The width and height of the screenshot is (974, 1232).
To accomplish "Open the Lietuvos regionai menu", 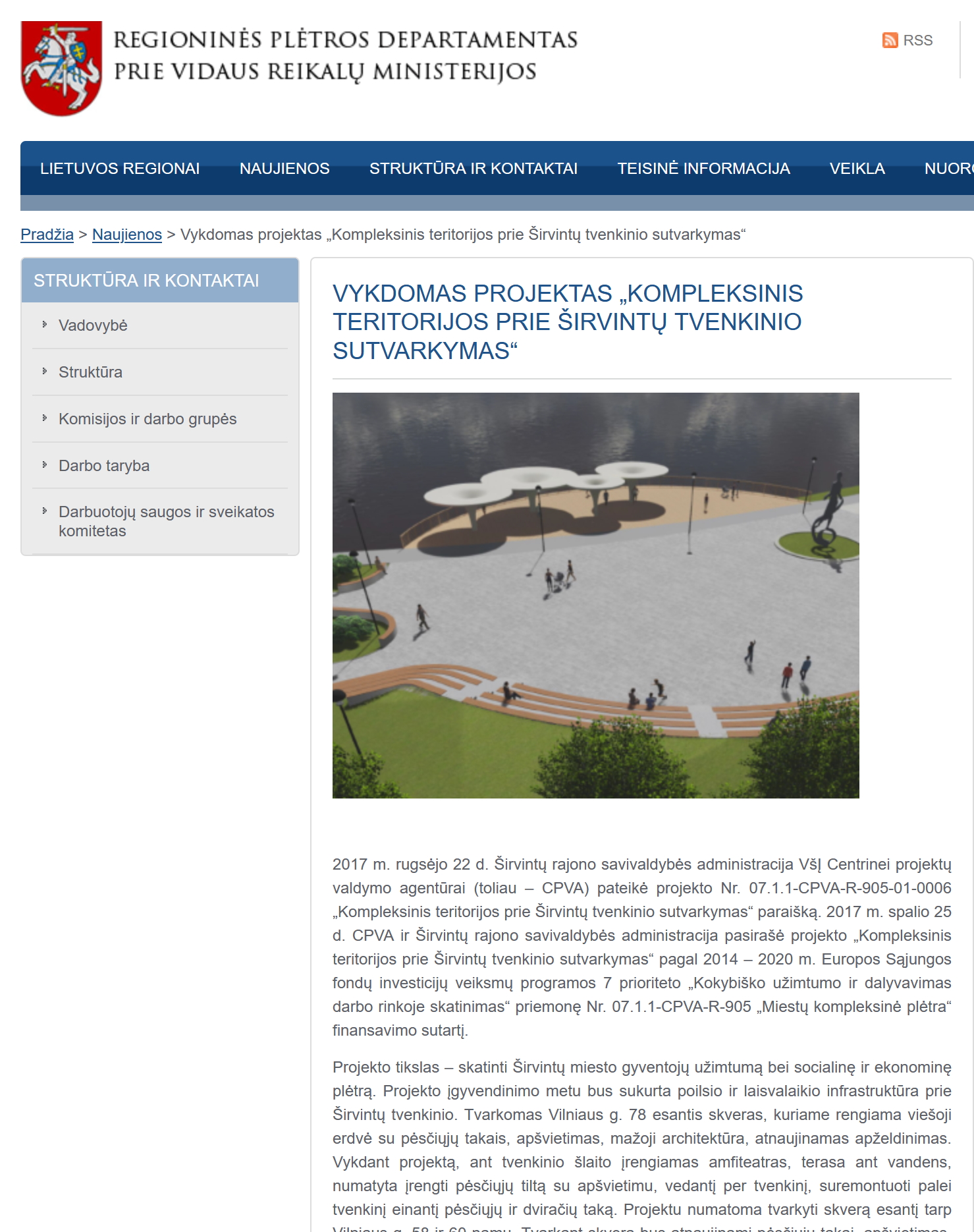I will point(120,169).
